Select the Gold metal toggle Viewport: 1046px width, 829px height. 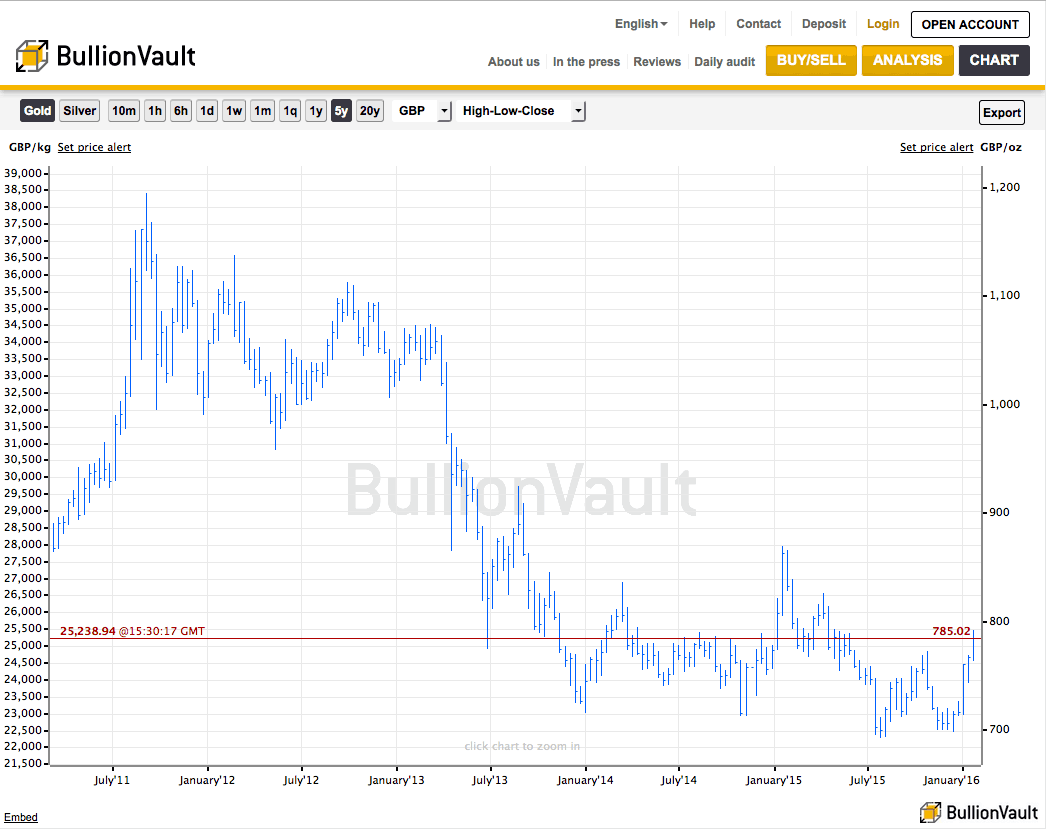click(37, 111)
